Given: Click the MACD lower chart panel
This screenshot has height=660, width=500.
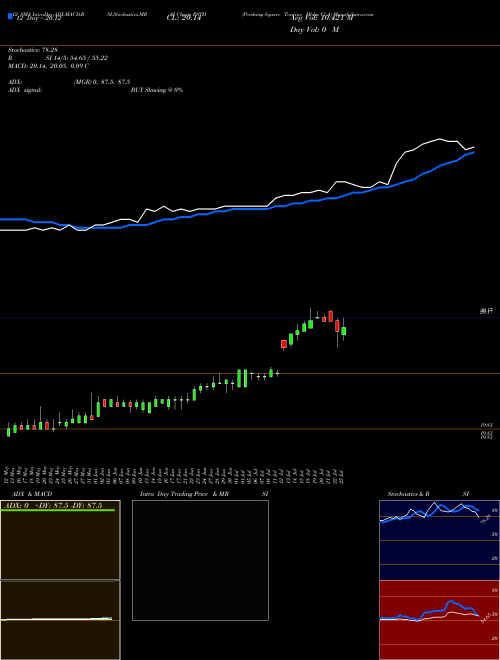Looking at the screenshot, I should pyautogui.click(x=60, y=620).
